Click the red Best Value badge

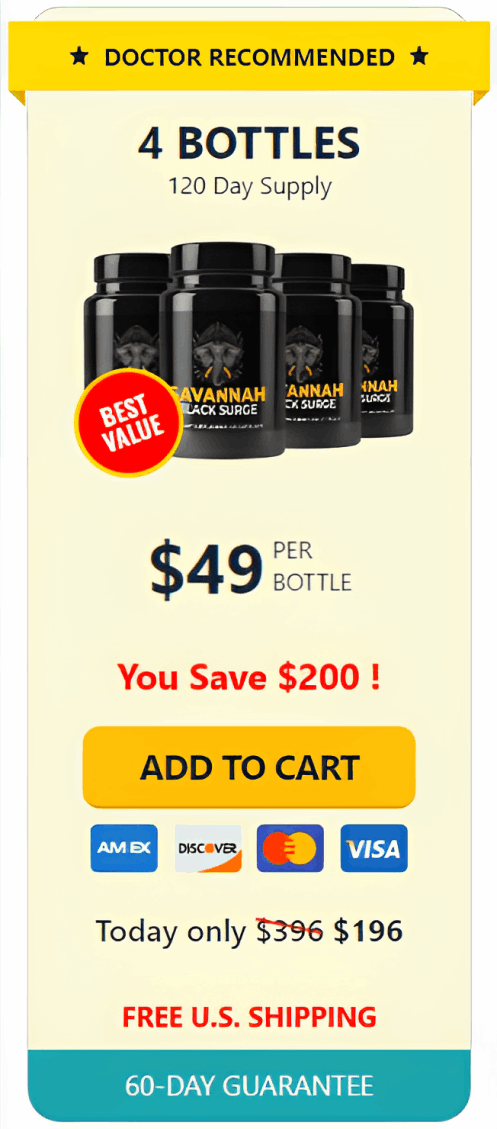[130, 423]
